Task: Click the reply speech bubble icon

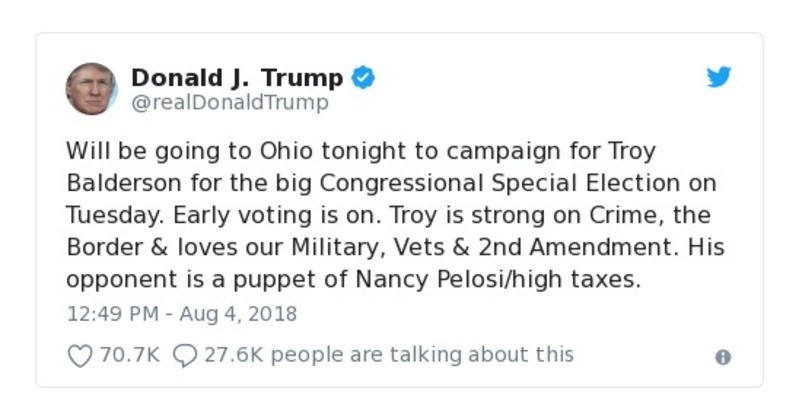Action: click(x=184, y=355)
